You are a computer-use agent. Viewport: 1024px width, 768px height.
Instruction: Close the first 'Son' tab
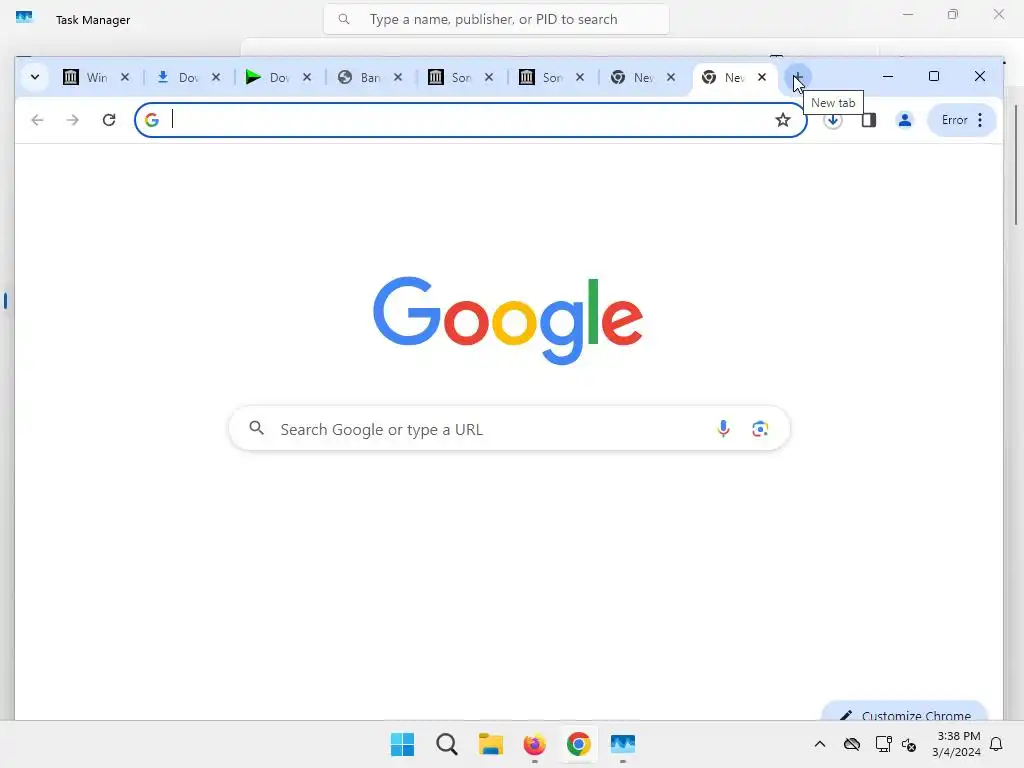point(488,77)
